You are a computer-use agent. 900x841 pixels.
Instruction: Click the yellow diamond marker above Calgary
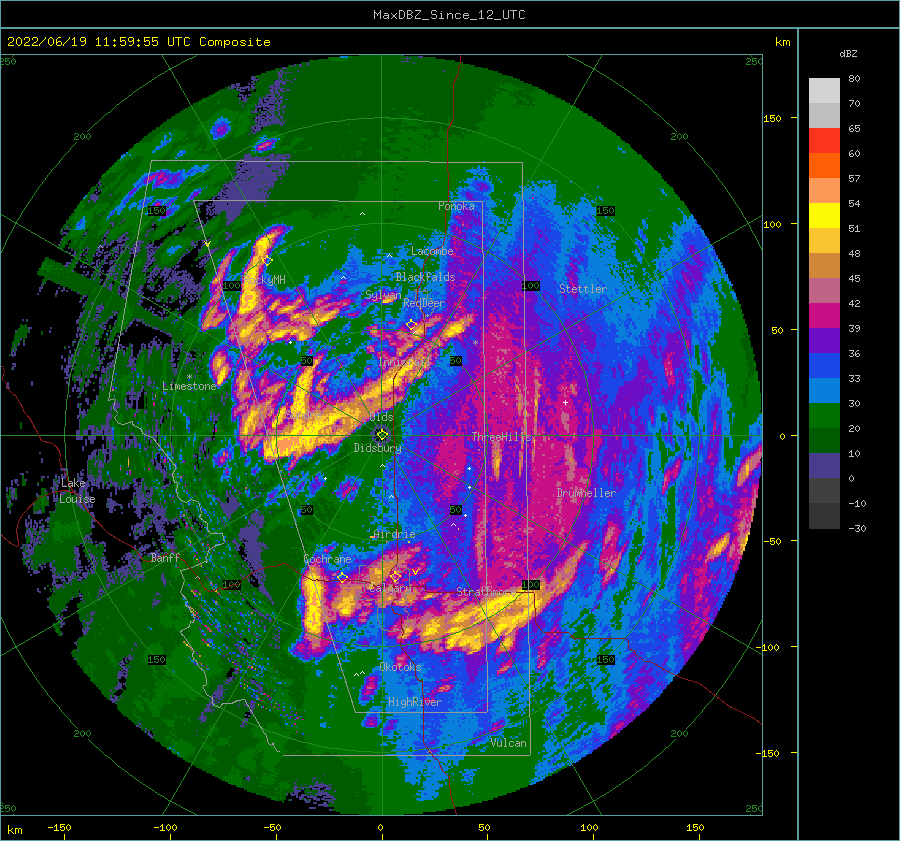[395, 576]
